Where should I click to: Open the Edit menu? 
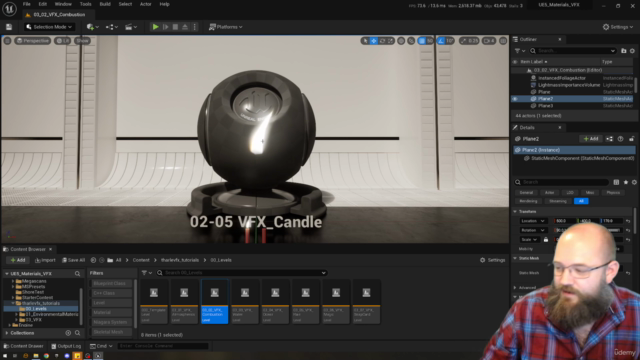[42, 4]
